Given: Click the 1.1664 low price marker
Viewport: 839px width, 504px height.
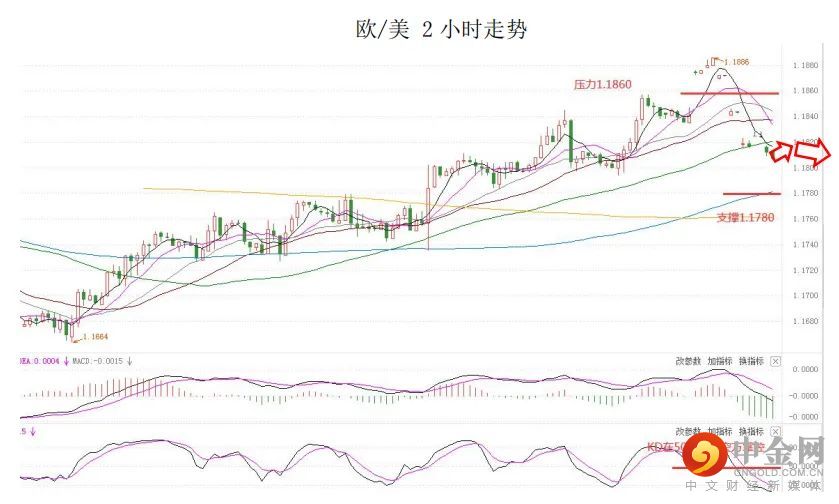Looking at the screenshot, I should point(95,337).
